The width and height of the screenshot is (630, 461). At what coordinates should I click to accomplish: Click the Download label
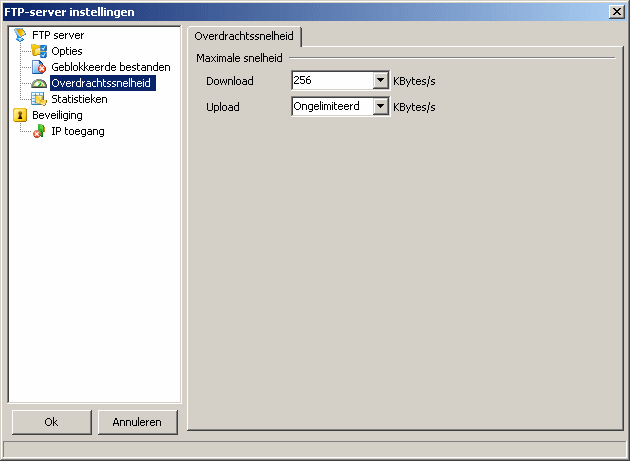[x=230, y=81]
